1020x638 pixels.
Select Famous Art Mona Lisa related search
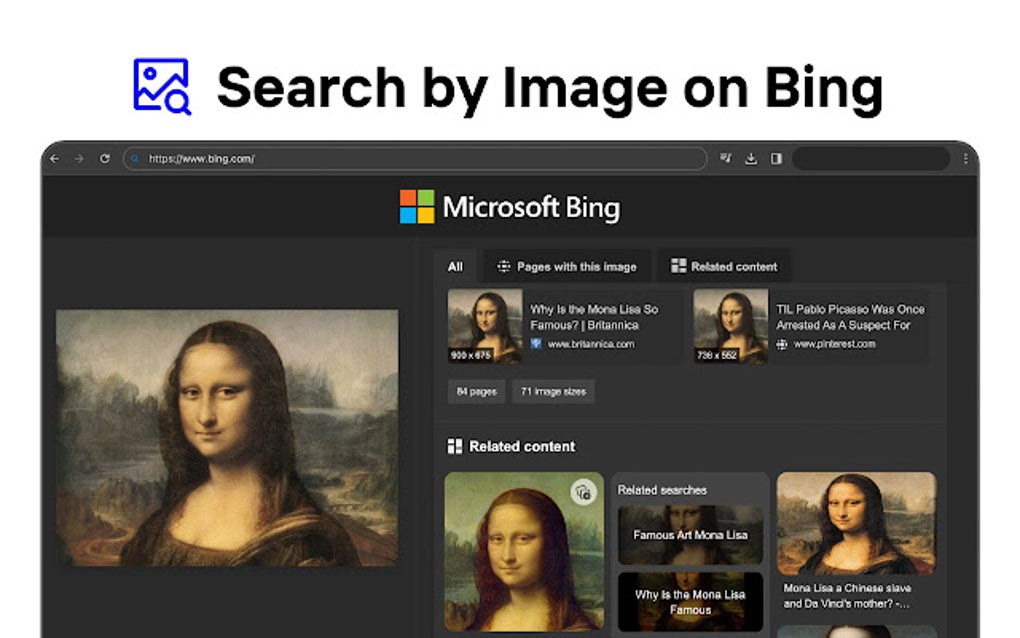click(x=690, y=535)
